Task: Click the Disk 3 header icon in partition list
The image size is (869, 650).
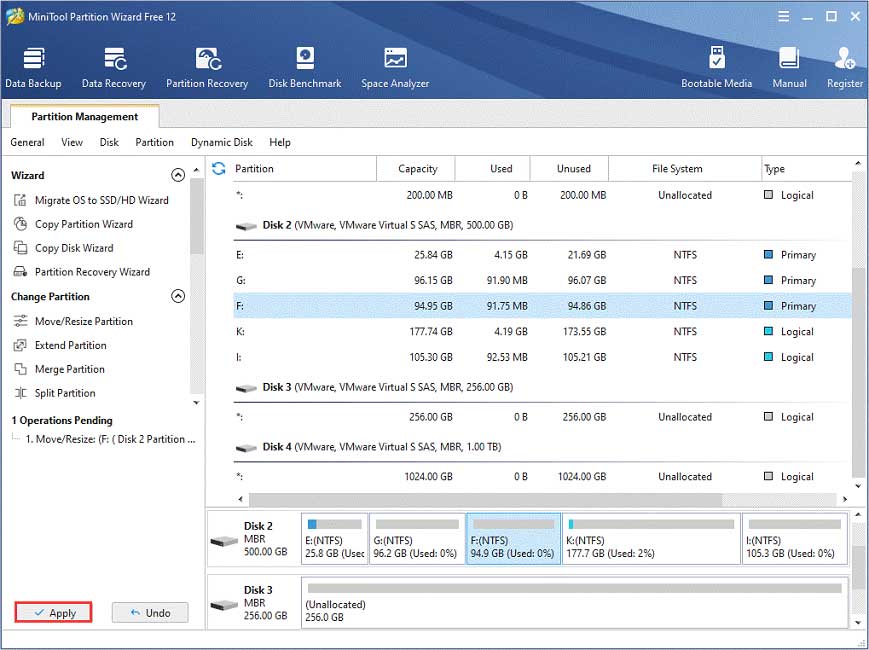Action: [246, 388]
